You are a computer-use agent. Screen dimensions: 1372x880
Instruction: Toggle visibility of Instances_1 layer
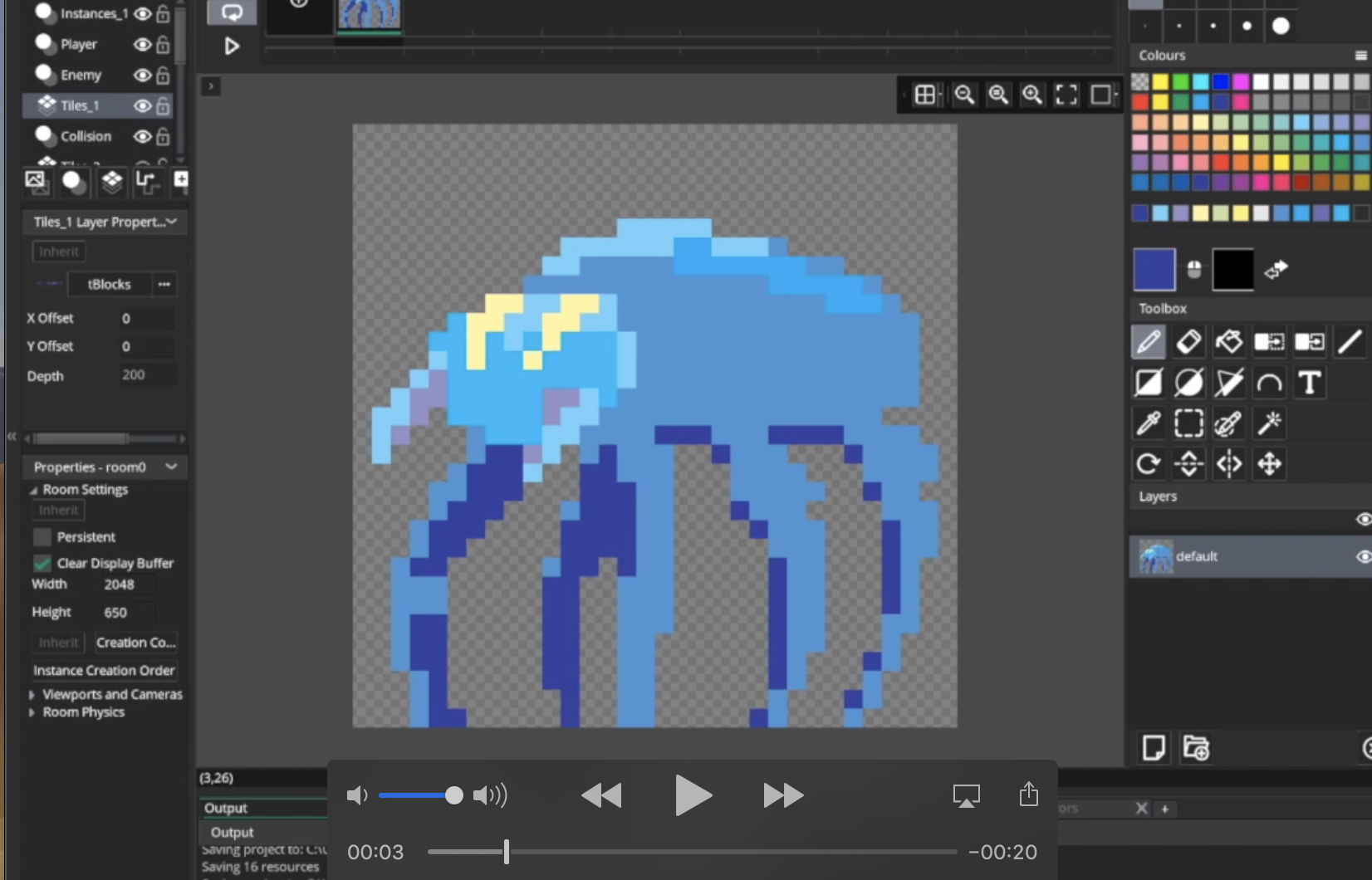click(x=143, y=13)
